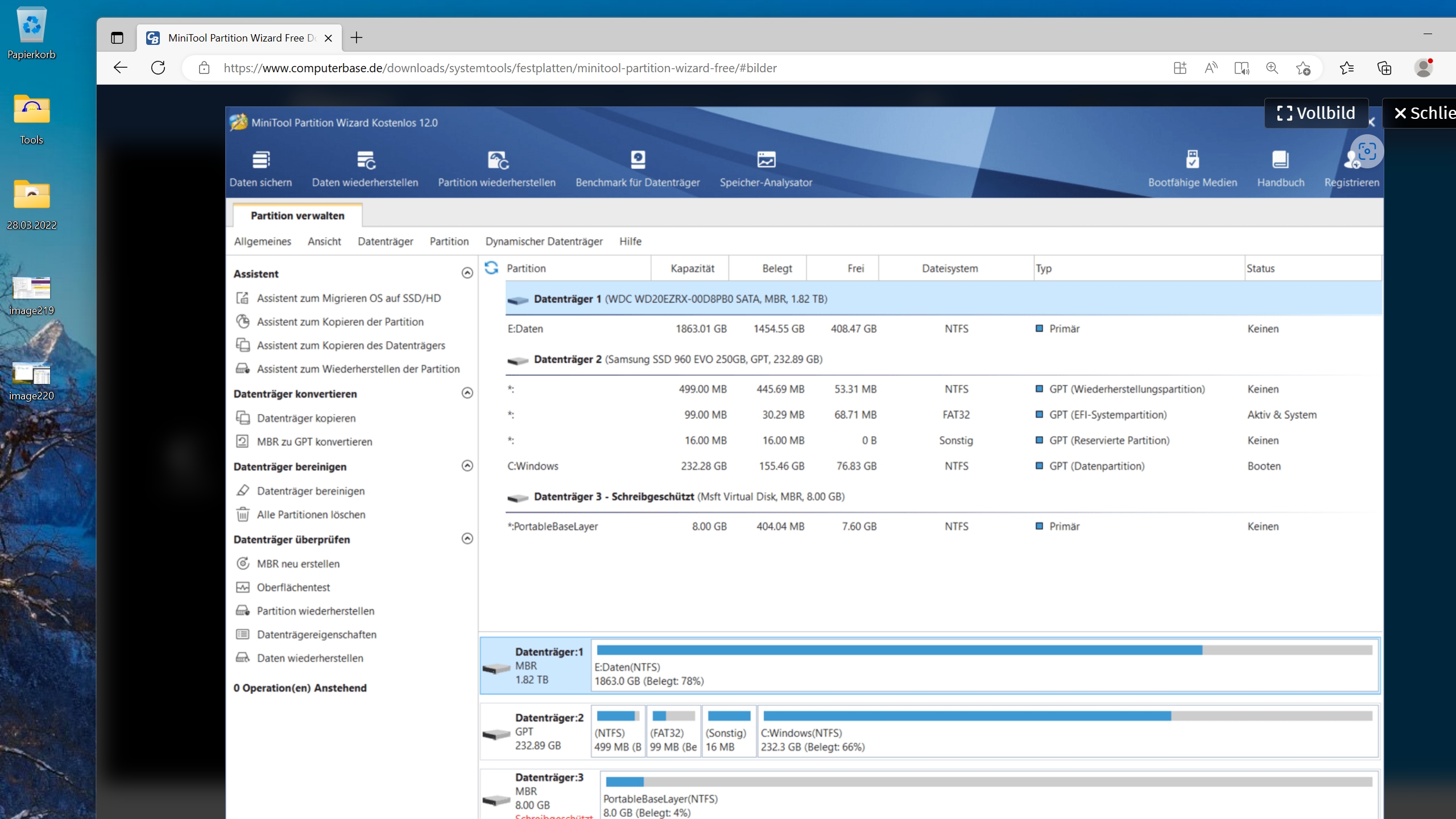Click the partition list refresh icon
The height and width of the screenshot is (819, 1456).
point(491,268)
